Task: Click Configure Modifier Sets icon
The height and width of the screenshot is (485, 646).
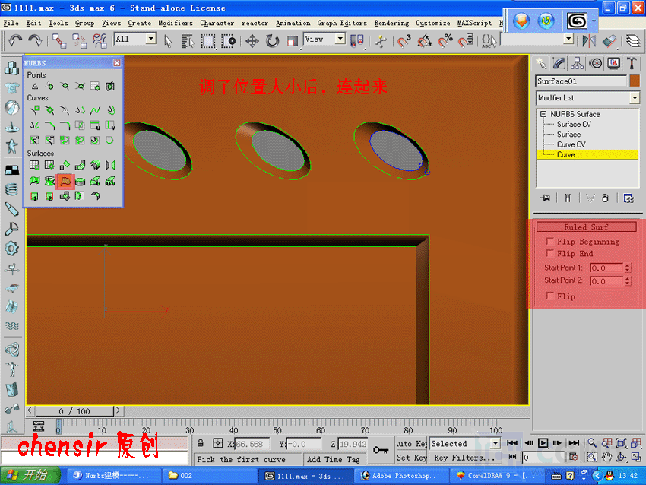Action: coord(629,198)
